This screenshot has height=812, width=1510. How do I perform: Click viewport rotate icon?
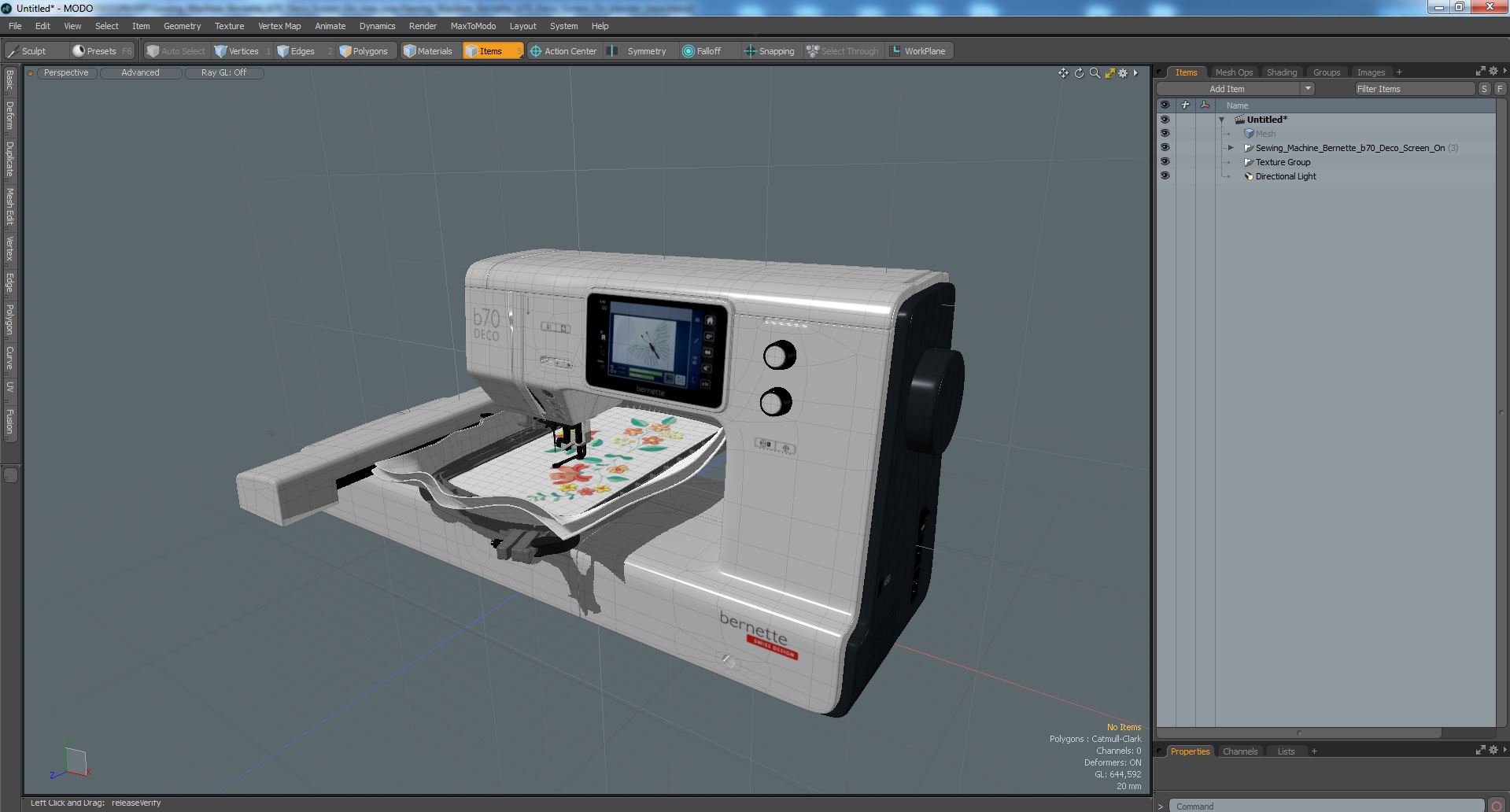click(1079, 73)
